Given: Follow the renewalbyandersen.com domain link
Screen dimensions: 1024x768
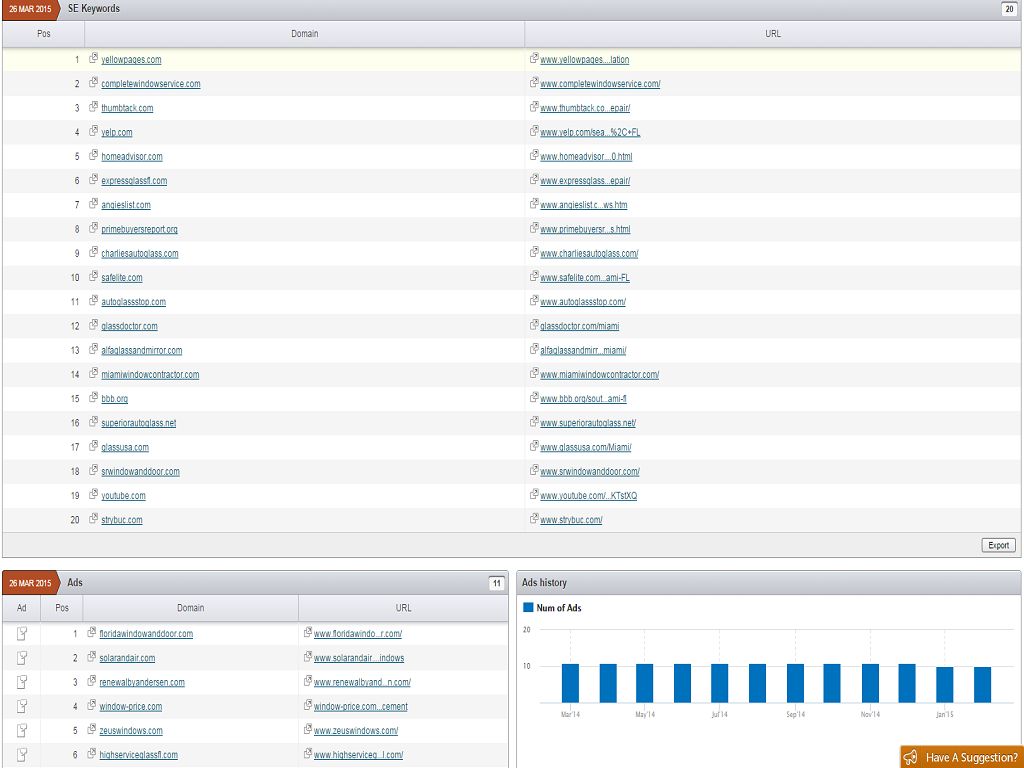Looking at the screenshot, I should pos(142,682).
